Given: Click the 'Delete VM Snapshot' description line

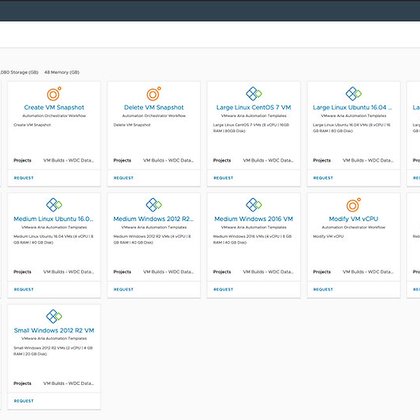Looking at the screenshot, I should click(132, 125).
